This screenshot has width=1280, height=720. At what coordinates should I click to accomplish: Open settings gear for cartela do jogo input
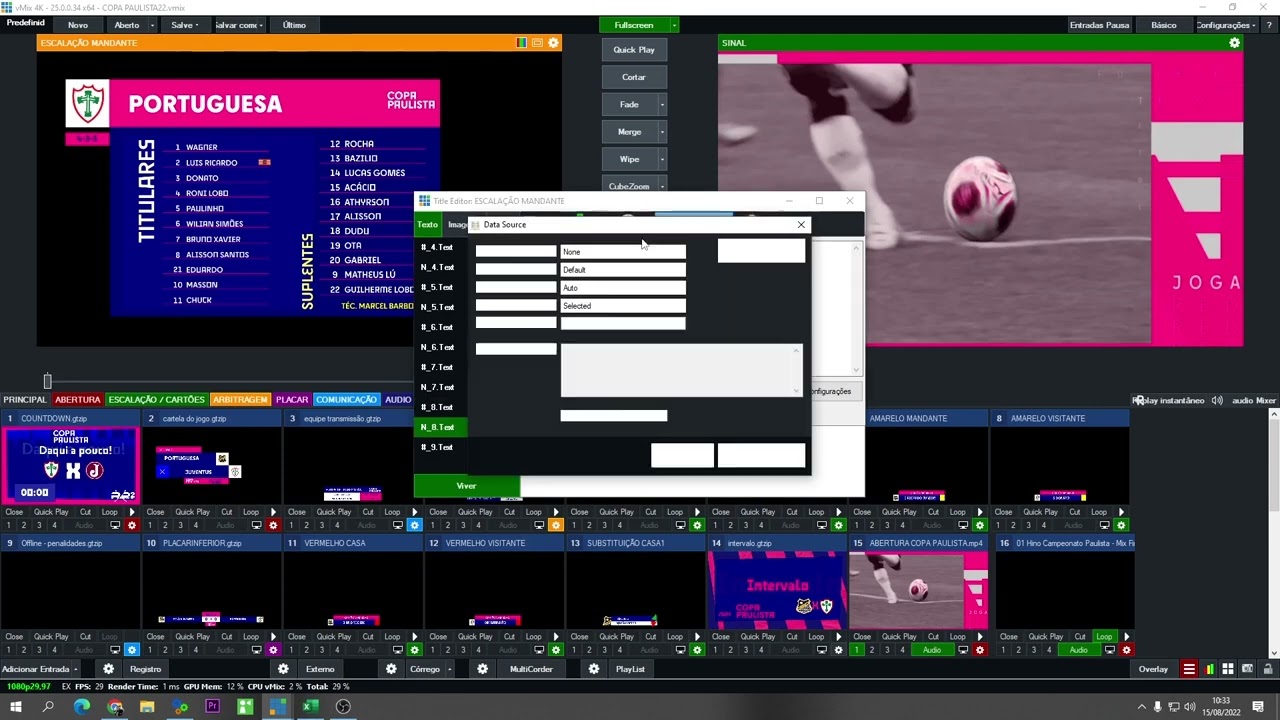coord(273,525)
